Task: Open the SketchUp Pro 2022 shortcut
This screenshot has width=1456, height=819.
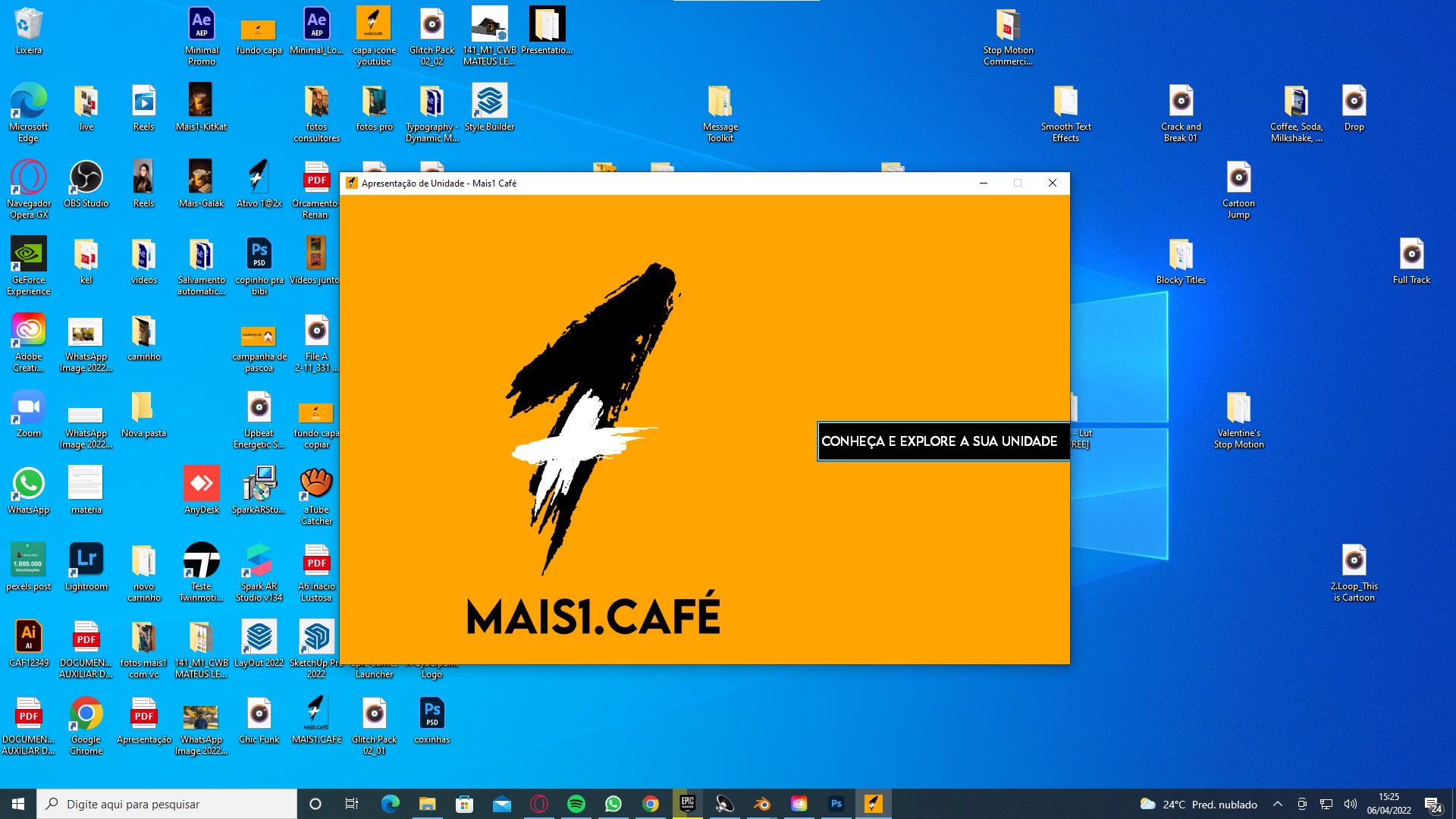Action: (316, 649)
